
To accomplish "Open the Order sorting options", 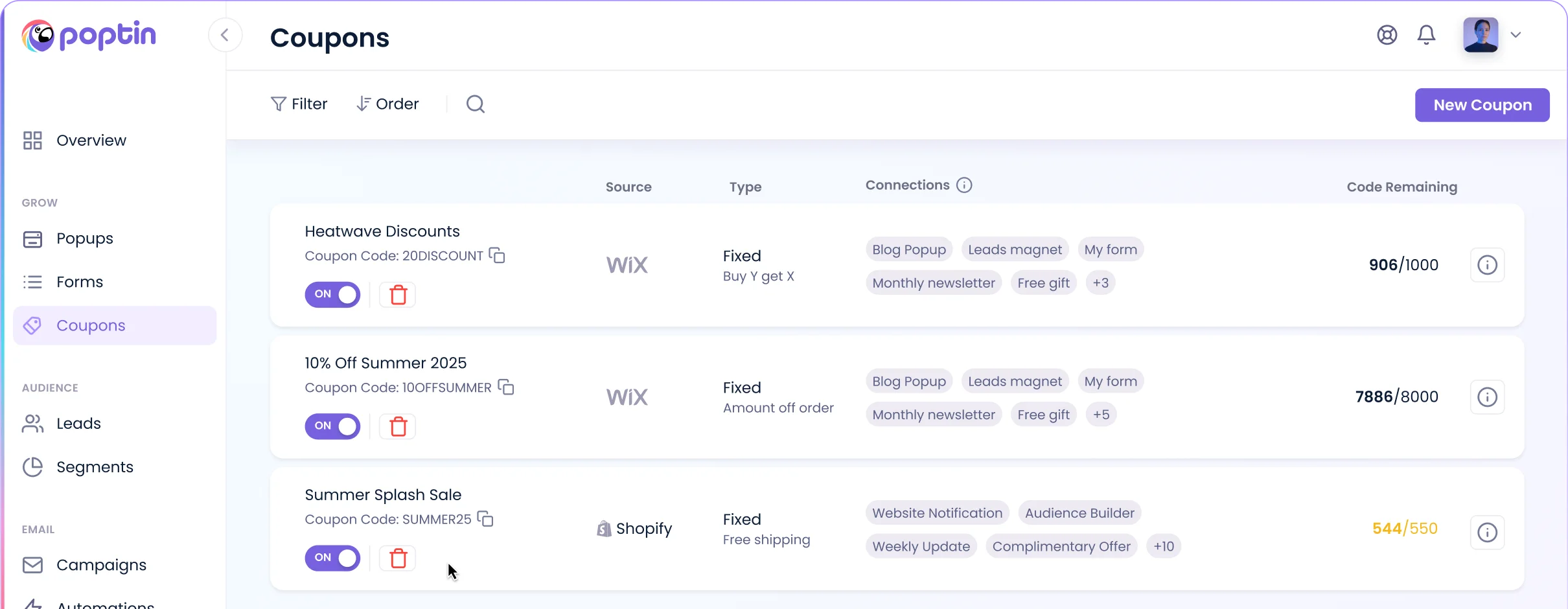I will tap(387, 104).
